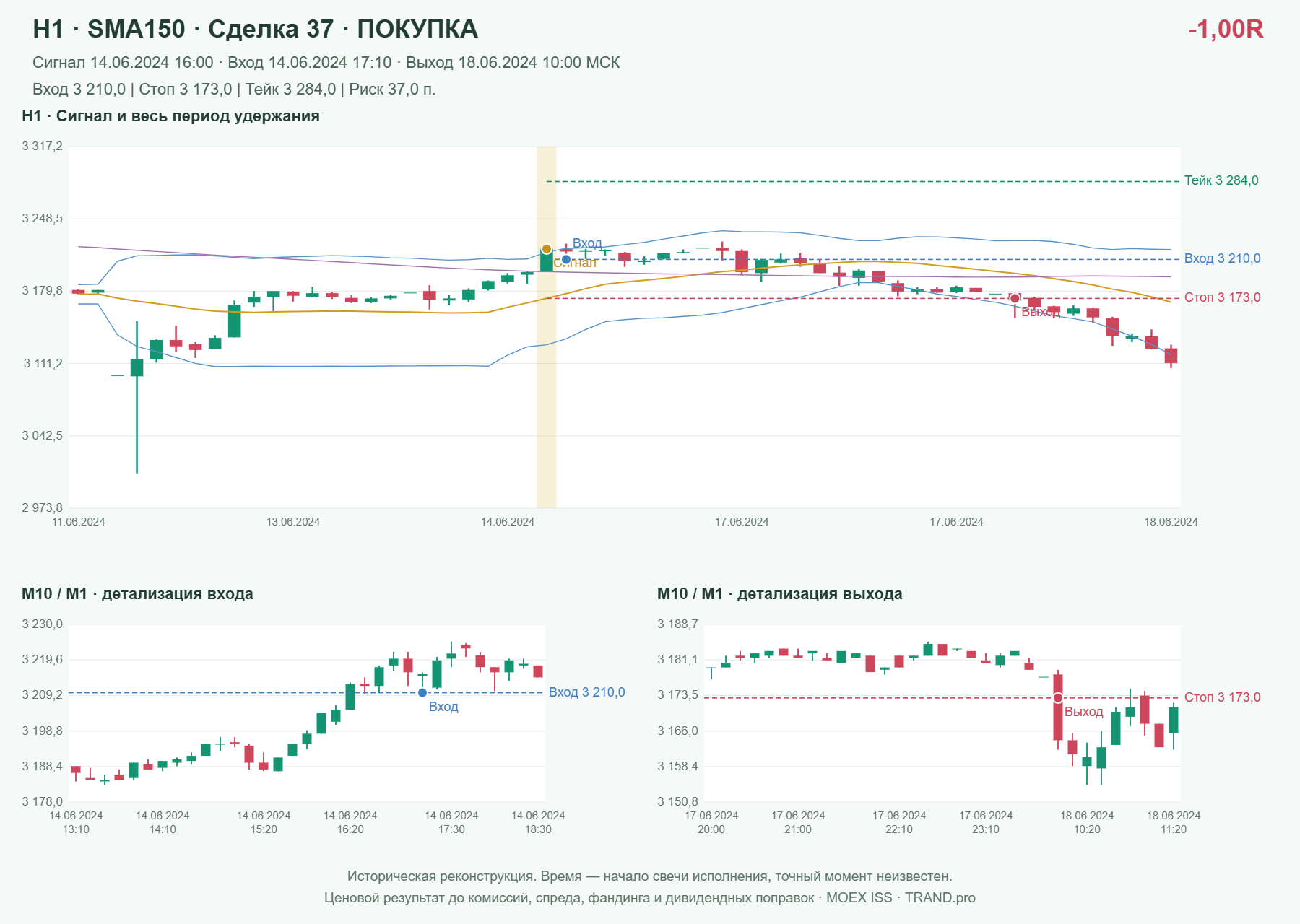Image resolution: width=1300 pixels, height=924 pixels.
Task: Click the "14.06.2024 13:10" time label
Action: (76, 822)
